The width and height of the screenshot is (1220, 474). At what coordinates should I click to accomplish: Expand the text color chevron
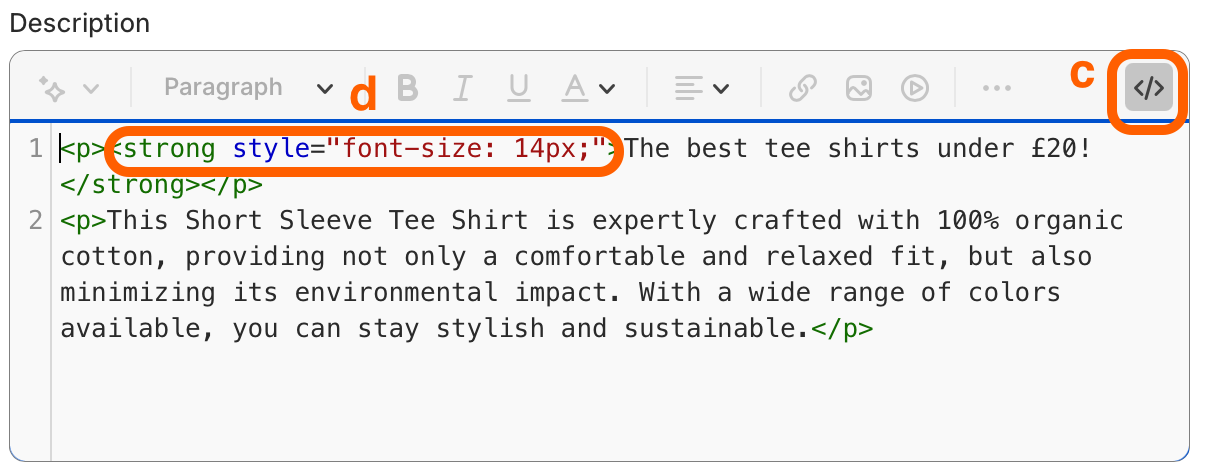click(607, 89)
